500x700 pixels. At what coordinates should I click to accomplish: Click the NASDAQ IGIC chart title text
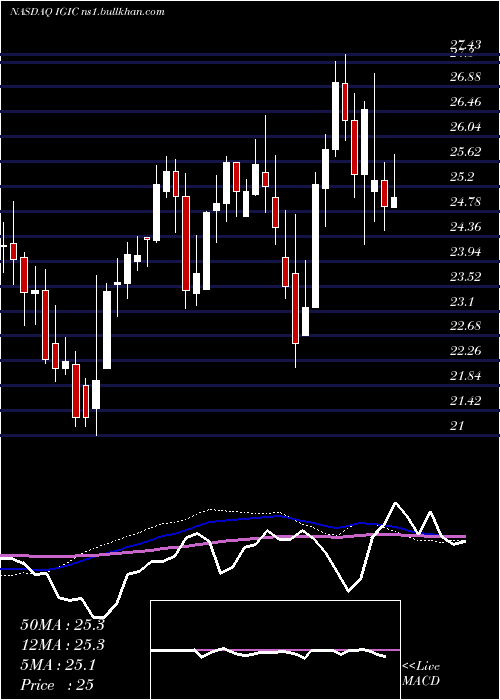pyautogui.click(x=87, y=11)
